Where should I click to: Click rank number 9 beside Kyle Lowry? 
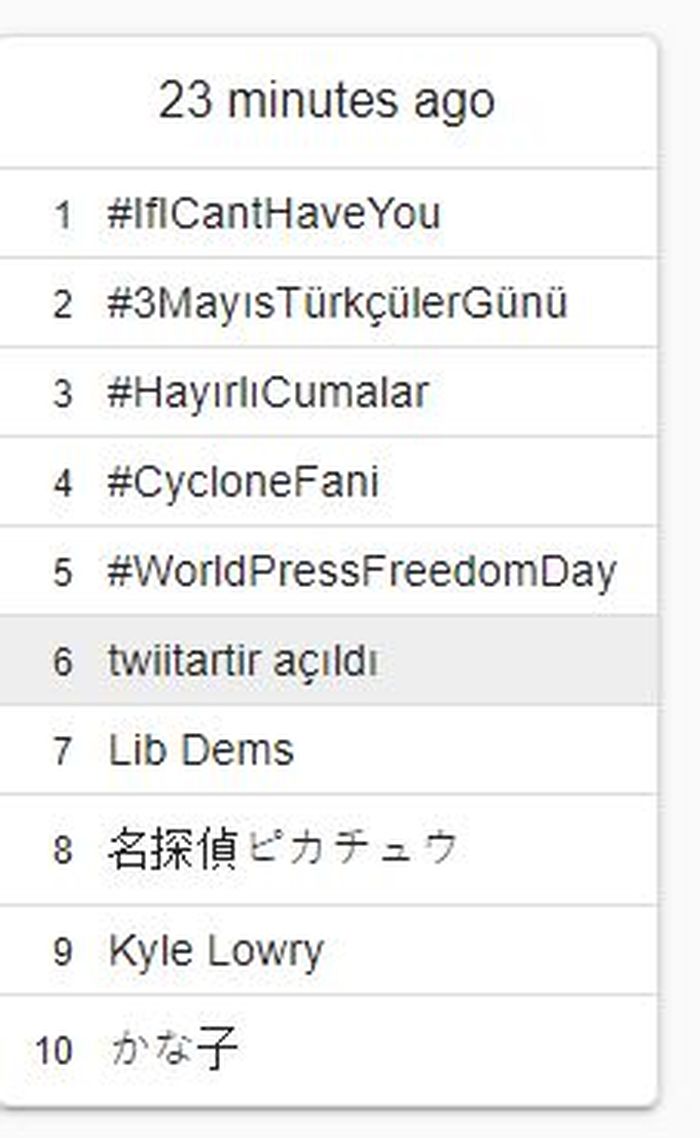click(64, 951)
